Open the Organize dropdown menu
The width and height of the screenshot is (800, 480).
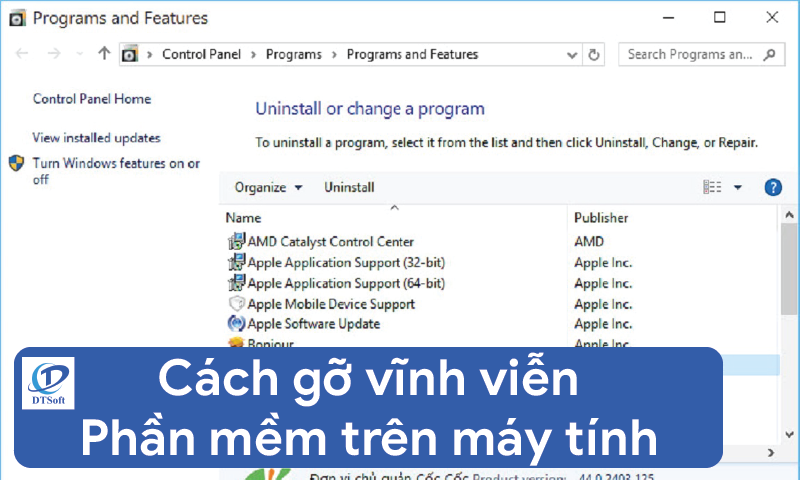click(267, 187)
